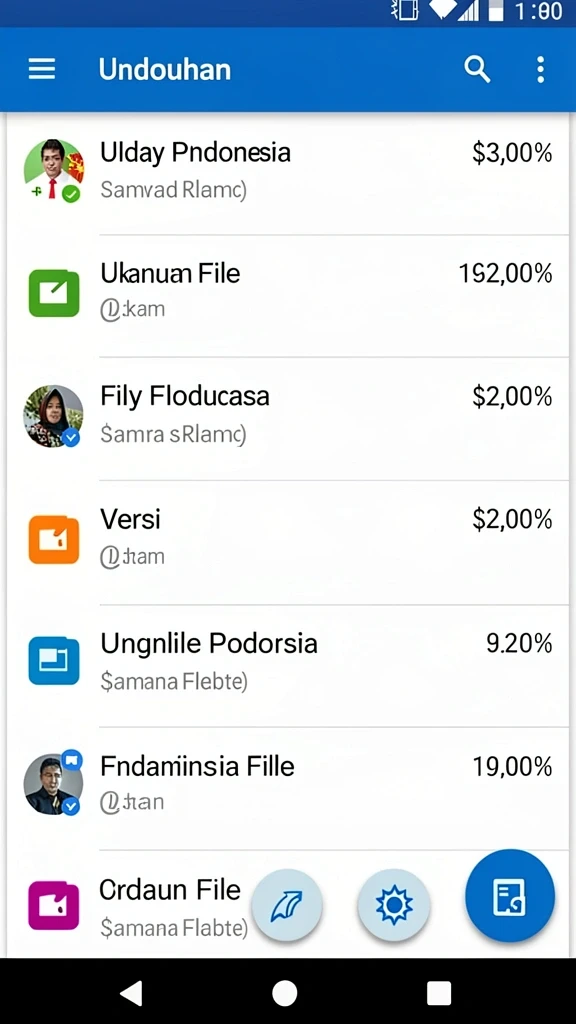The width and height of the screenshot is (576, 1024).
Task: Tap the search magnifier icon
Action: [x=477, y=69]
